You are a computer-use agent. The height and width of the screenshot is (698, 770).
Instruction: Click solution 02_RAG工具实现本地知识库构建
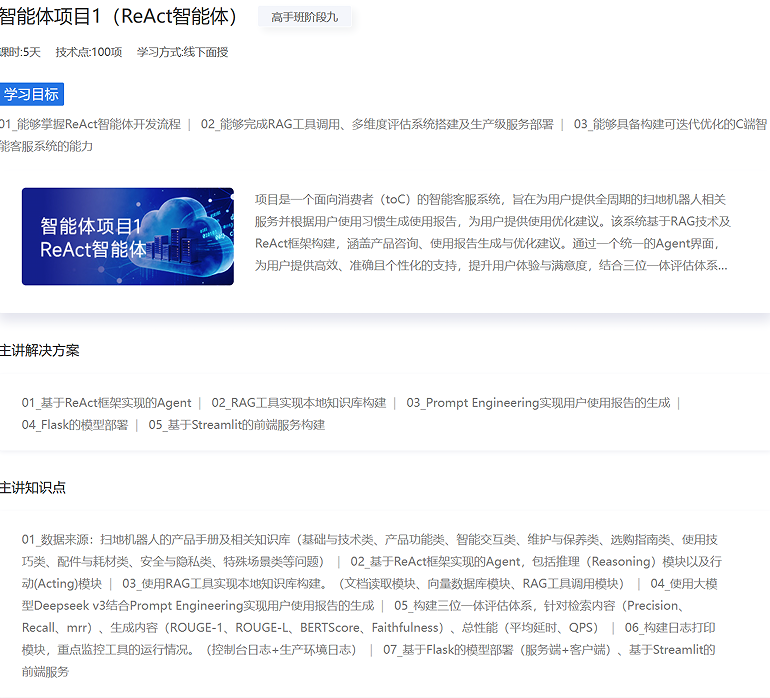click(x=299, y=403)
